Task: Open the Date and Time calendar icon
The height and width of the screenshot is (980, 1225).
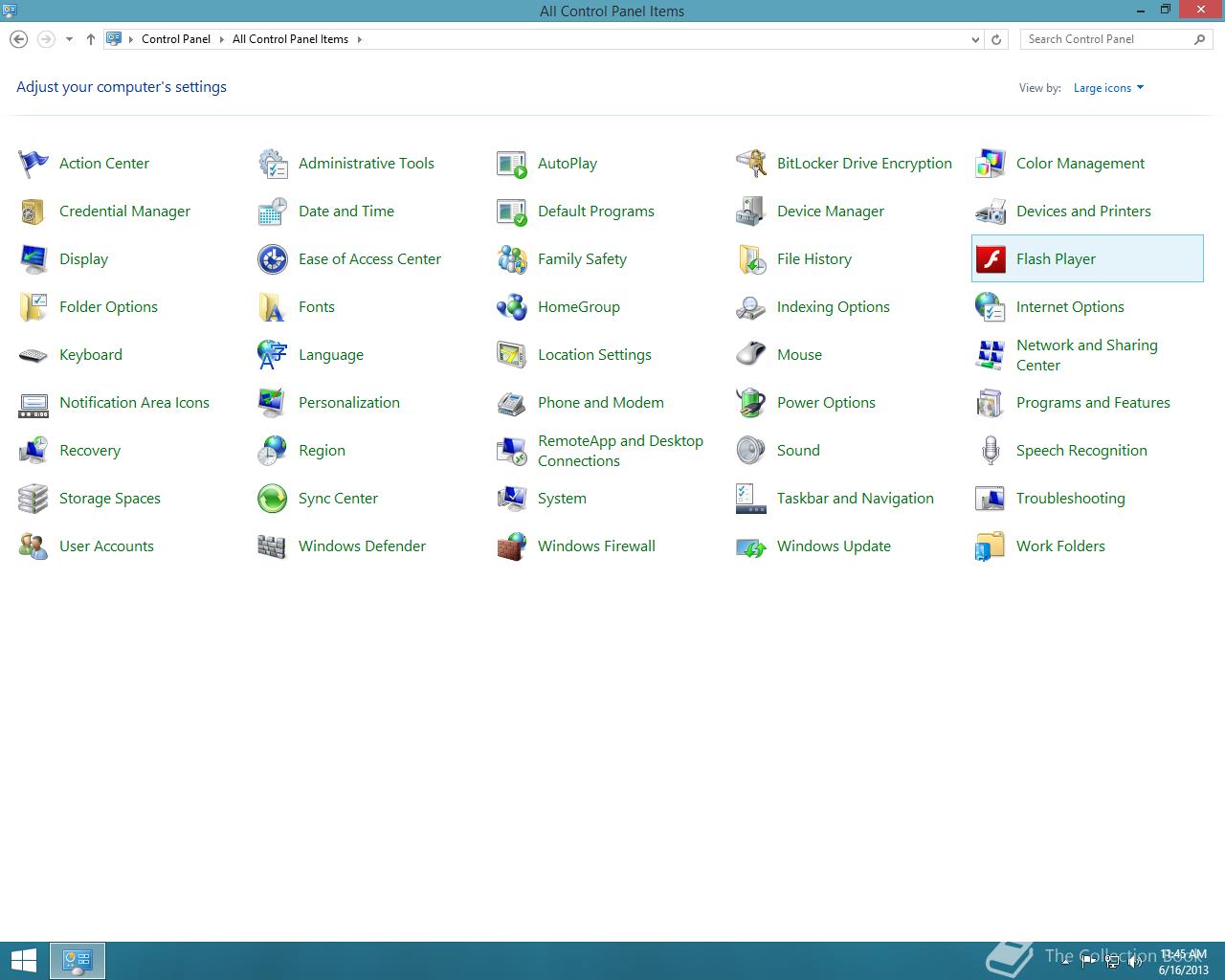Action: [273, 212]
